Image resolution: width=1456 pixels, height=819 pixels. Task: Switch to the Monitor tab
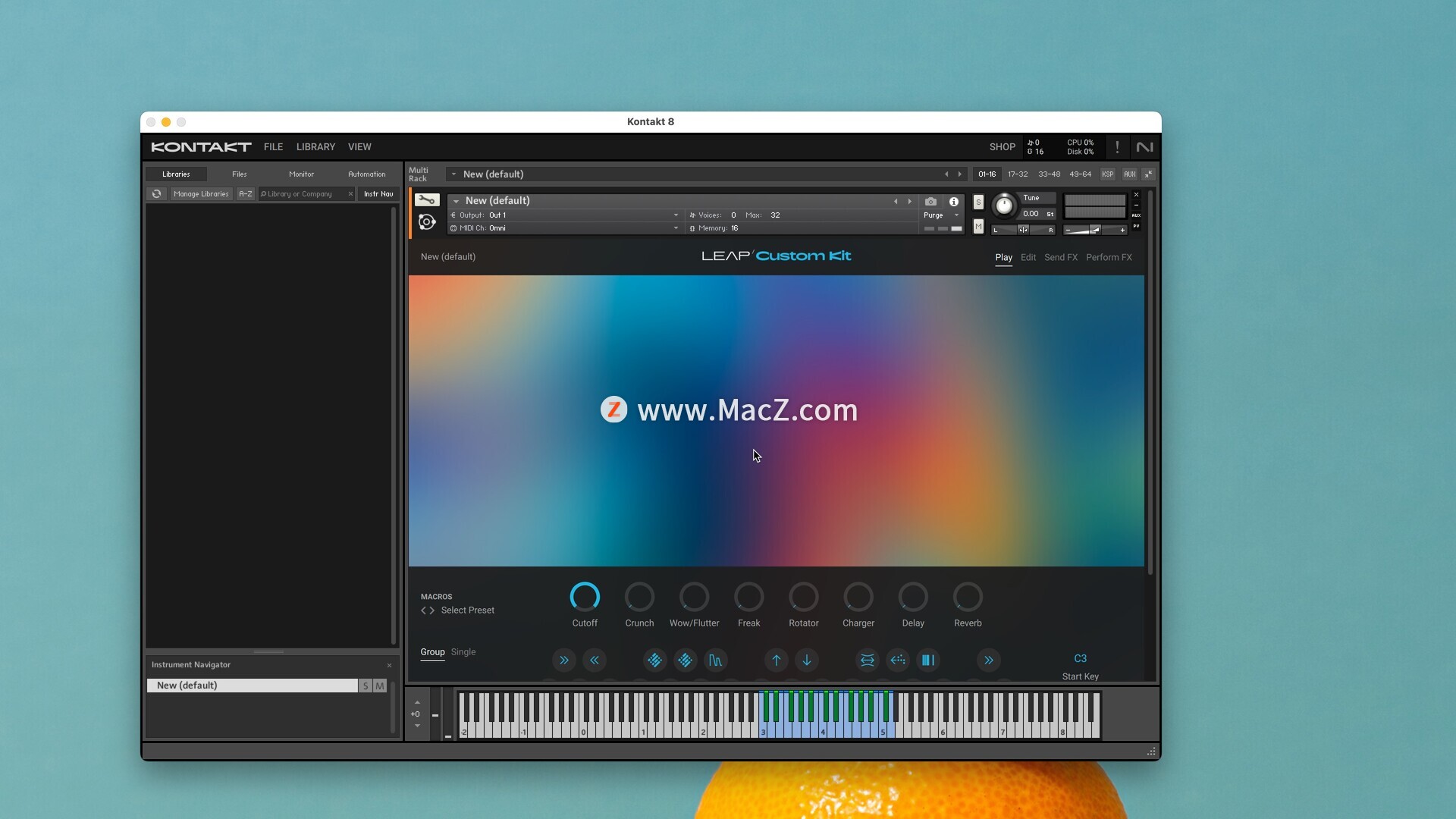pyautogui.click(x=301, y=174)
